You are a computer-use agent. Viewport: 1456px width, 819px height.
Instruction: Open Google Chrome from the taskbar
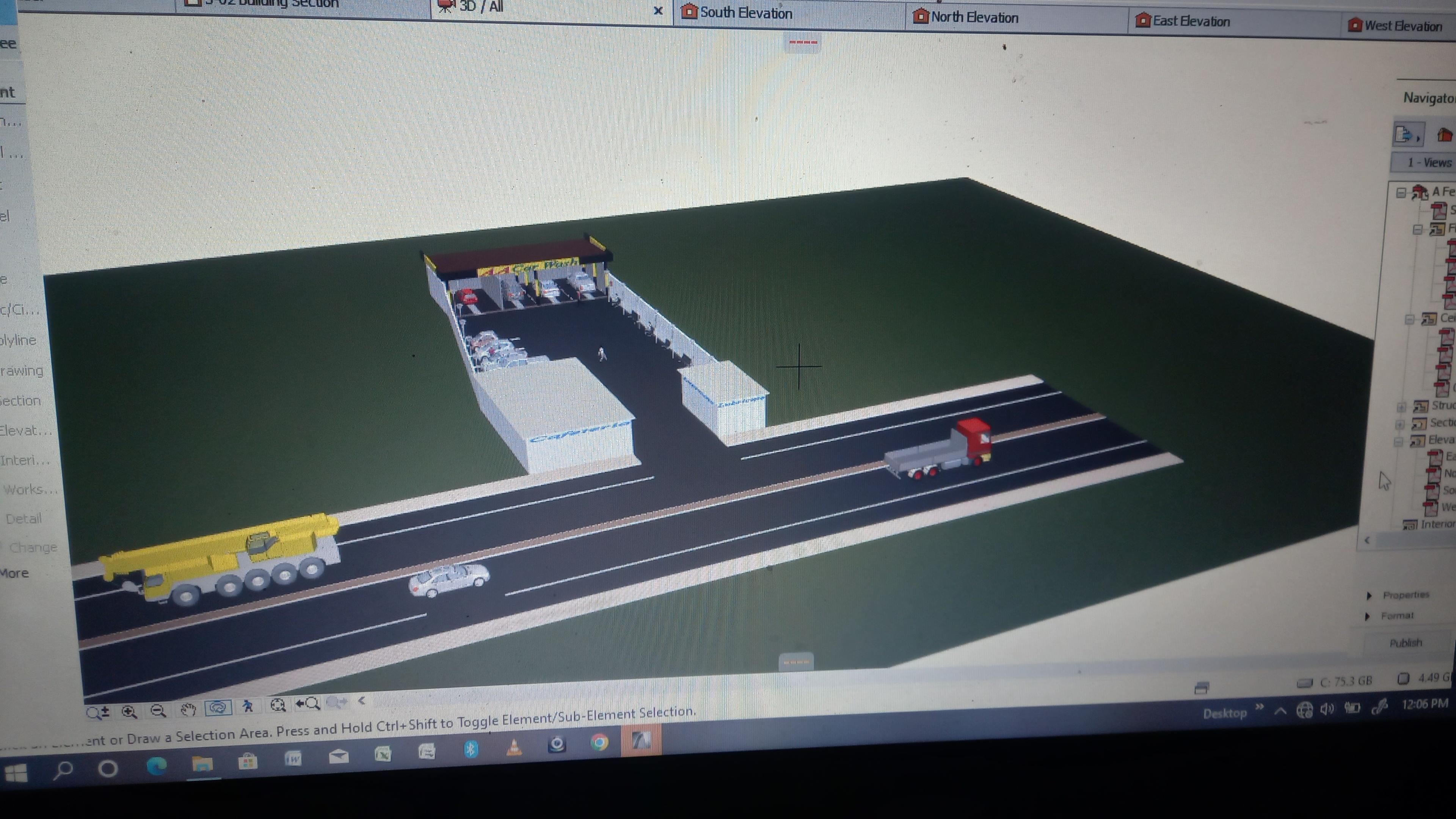(599, 742)
